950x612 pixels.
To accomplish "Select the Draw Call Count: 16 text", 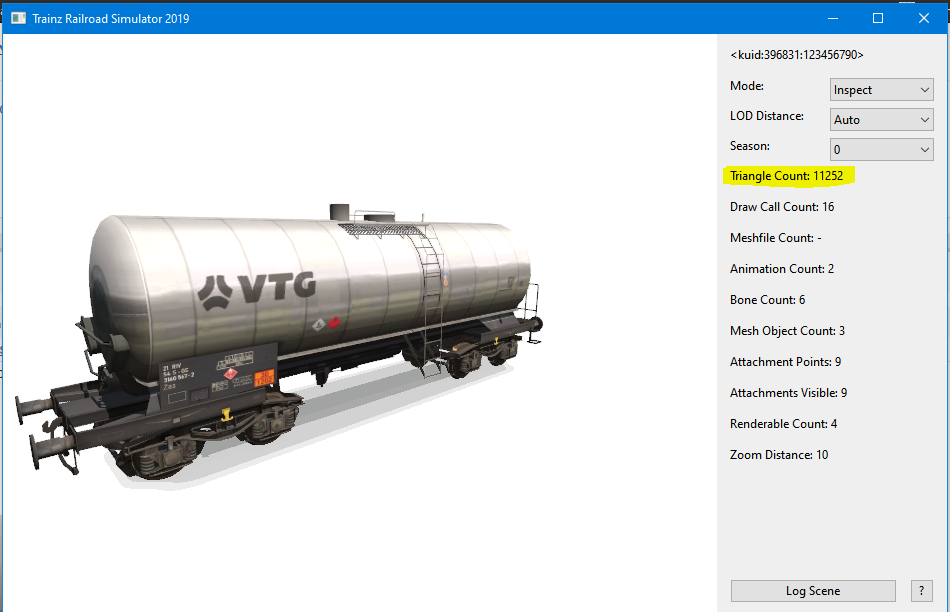I will [782, 207].
